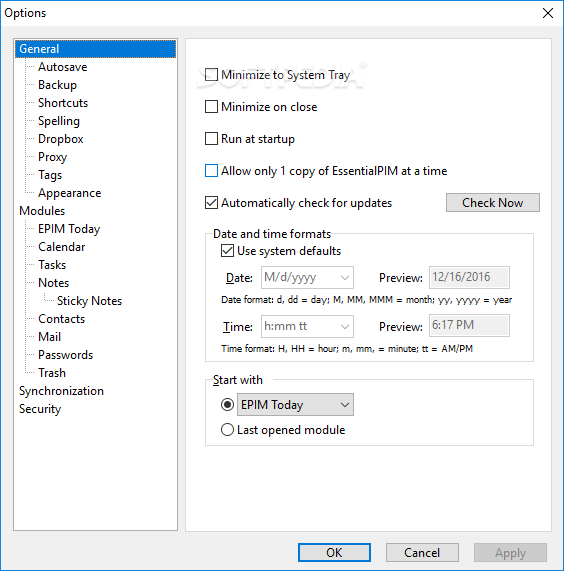The width and height of the screenshot is (564, 571).
Task: Expand the Start with module dropdown
Action: pyautogui.click(x=295, y=405)
